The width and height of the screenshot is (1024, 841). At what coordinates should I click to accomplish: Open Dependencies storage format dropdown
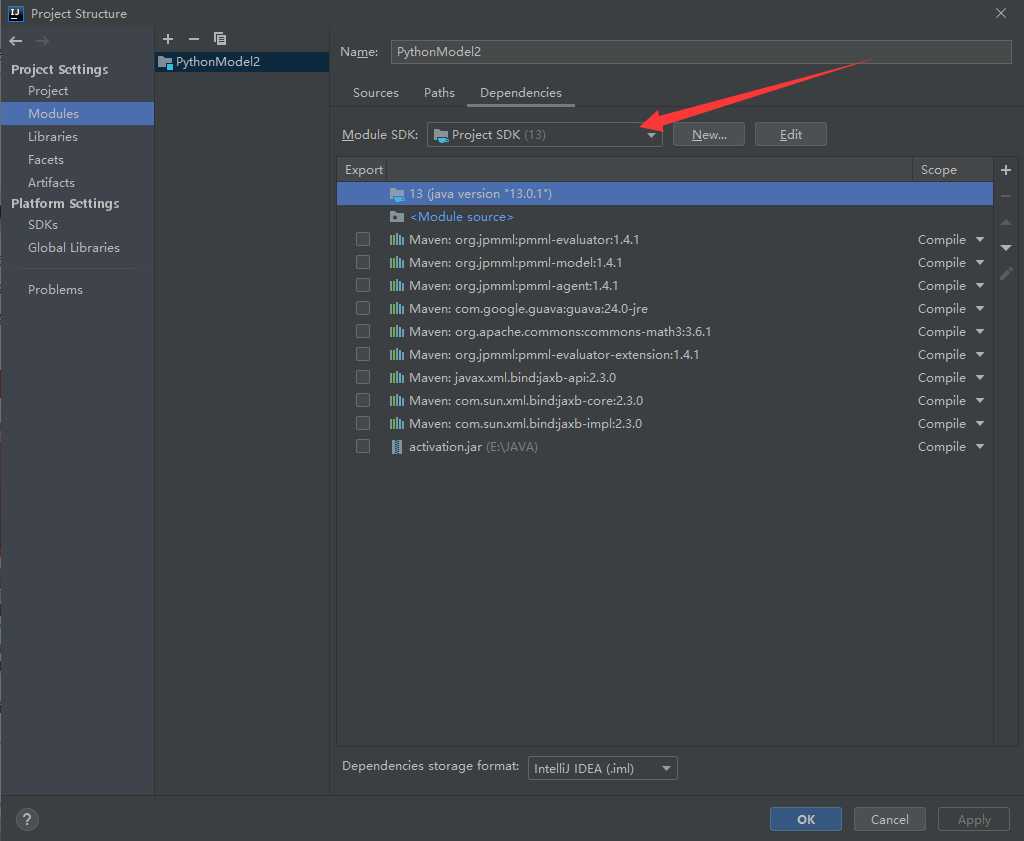point(602,769)
